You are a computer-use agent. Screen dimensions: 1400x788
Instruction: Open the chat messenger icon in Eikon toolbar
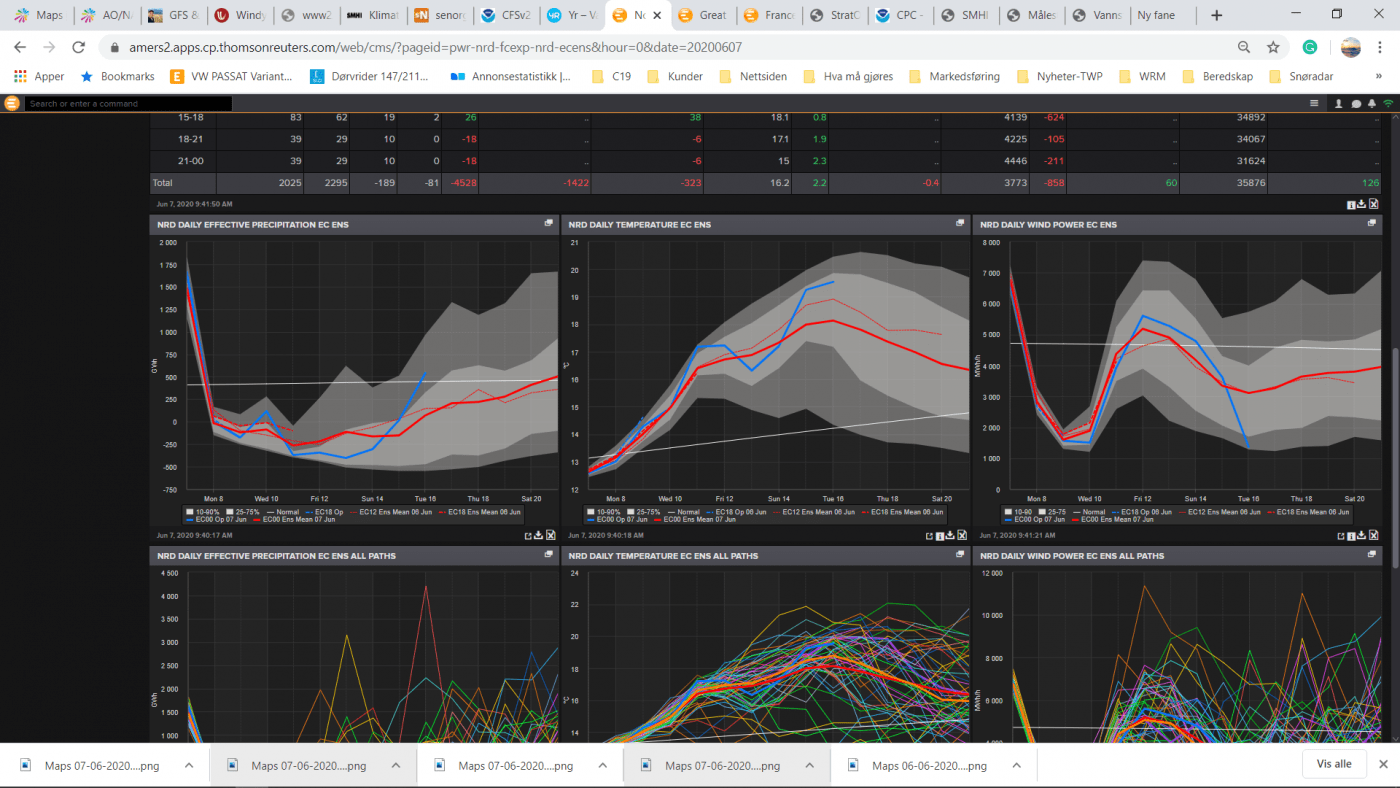pos(1356,103)
